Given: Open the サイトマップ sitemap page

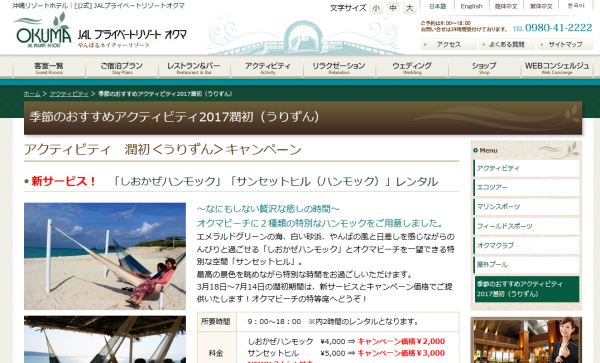Looking at the screenshot, I should click(x=565, y=44).
